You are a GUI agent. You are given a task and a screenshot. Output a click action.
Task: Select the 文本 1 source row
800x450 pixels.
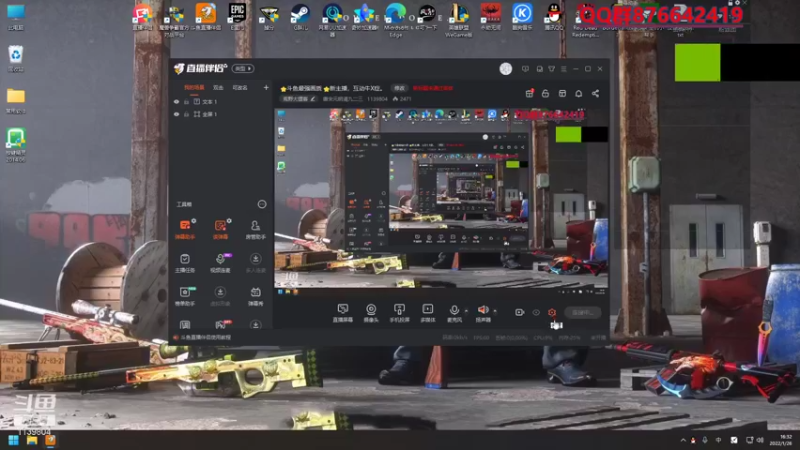coord(221,102)
